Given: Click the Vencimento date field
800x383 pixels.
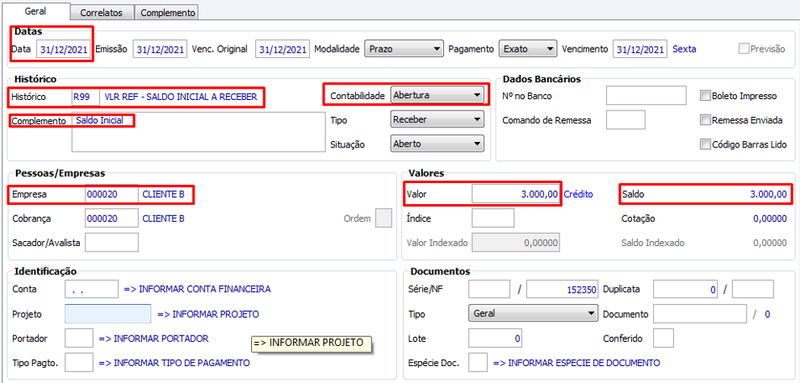Looking at the screenshot, I should [x=640, y=49].
